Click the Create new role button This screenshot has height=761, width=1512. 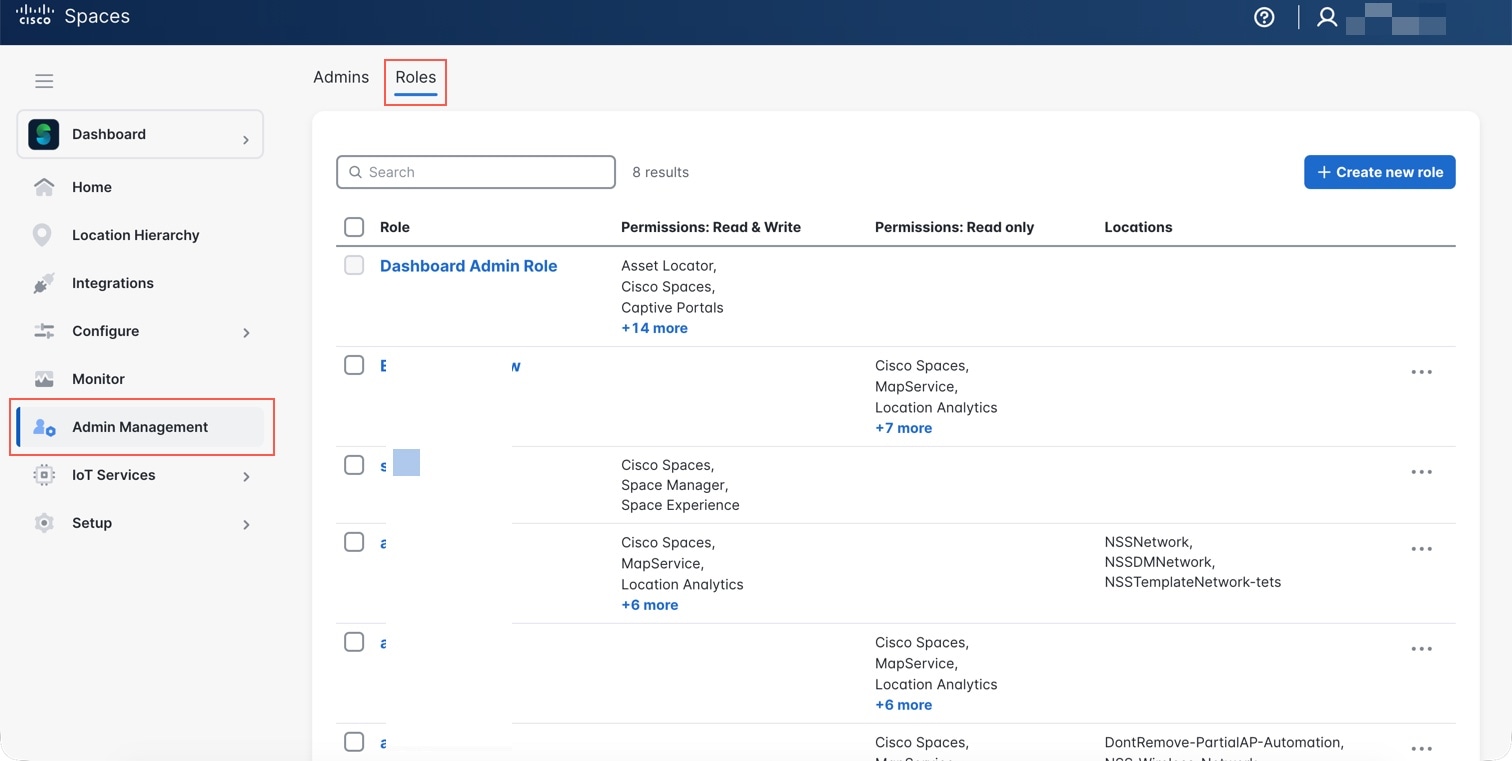click(1379, 172)
